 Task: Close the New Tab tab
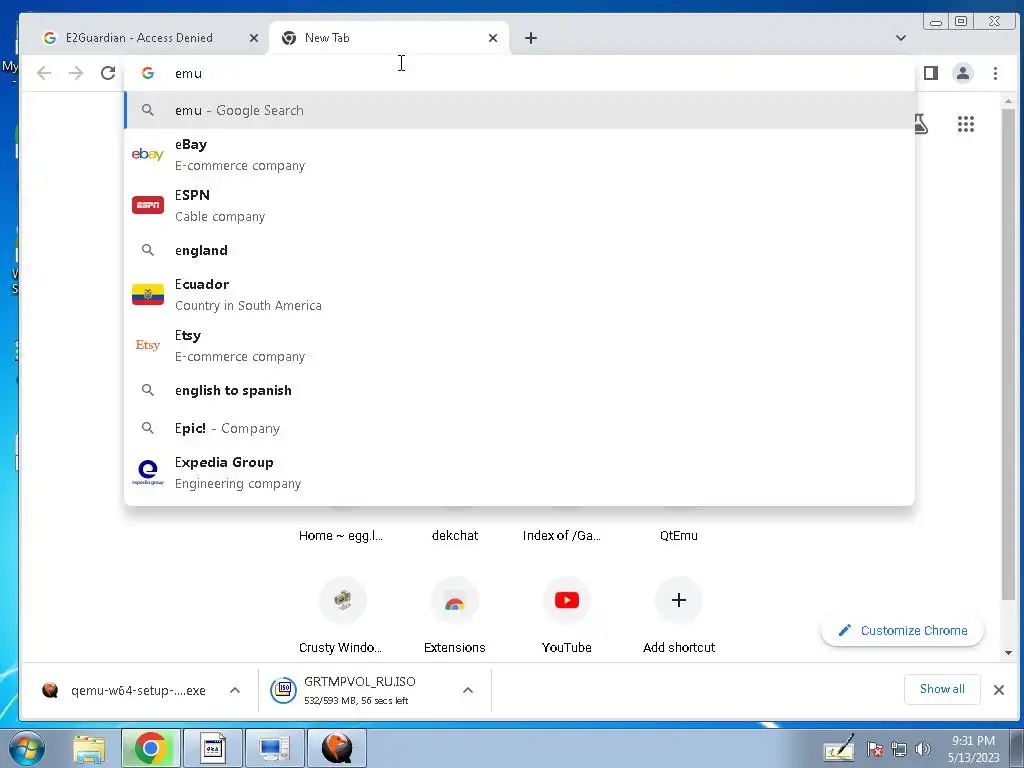493,38
